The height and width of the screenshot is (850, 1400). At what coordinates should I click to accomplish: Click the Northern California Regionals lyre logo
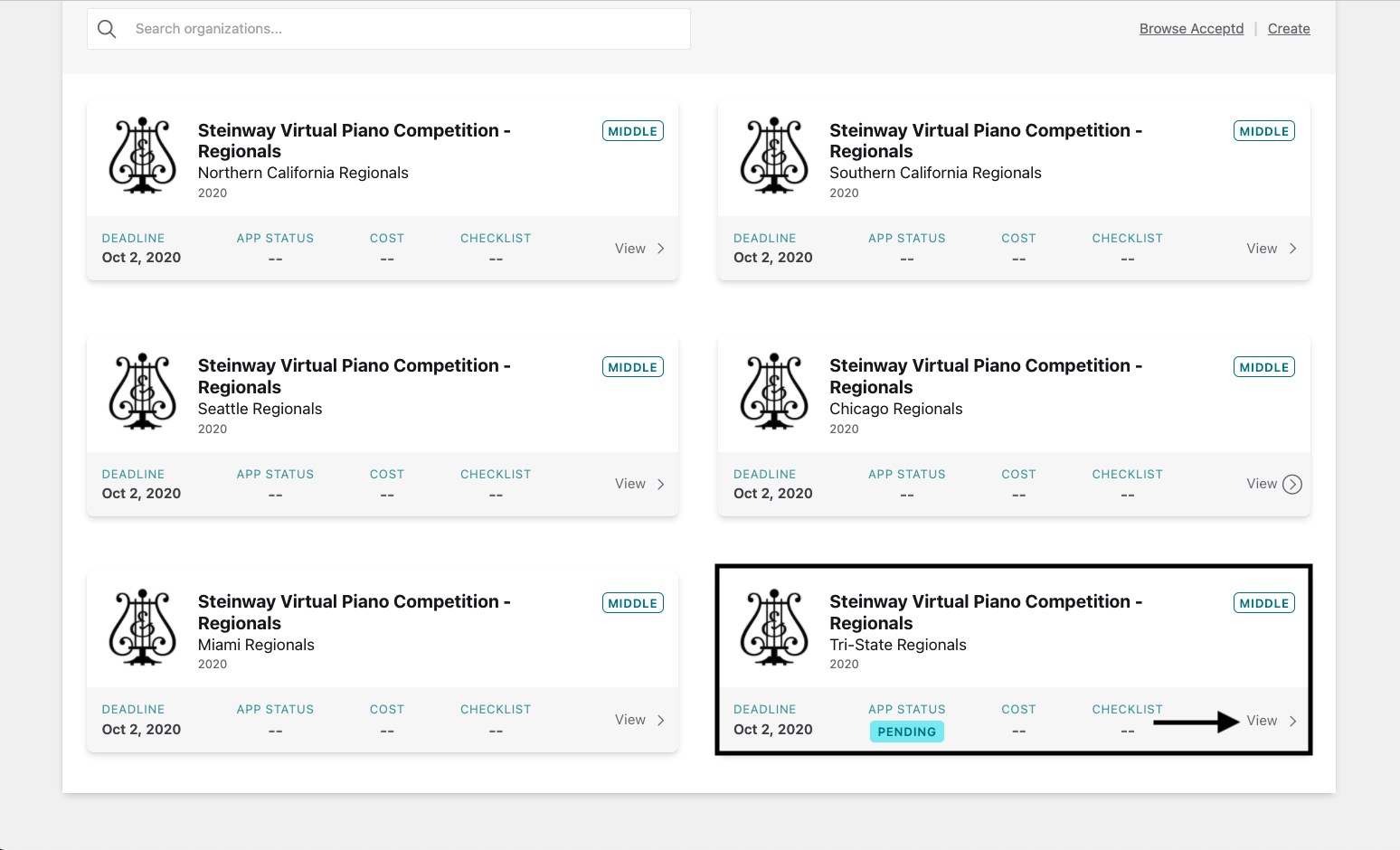(x=142, y=156)
